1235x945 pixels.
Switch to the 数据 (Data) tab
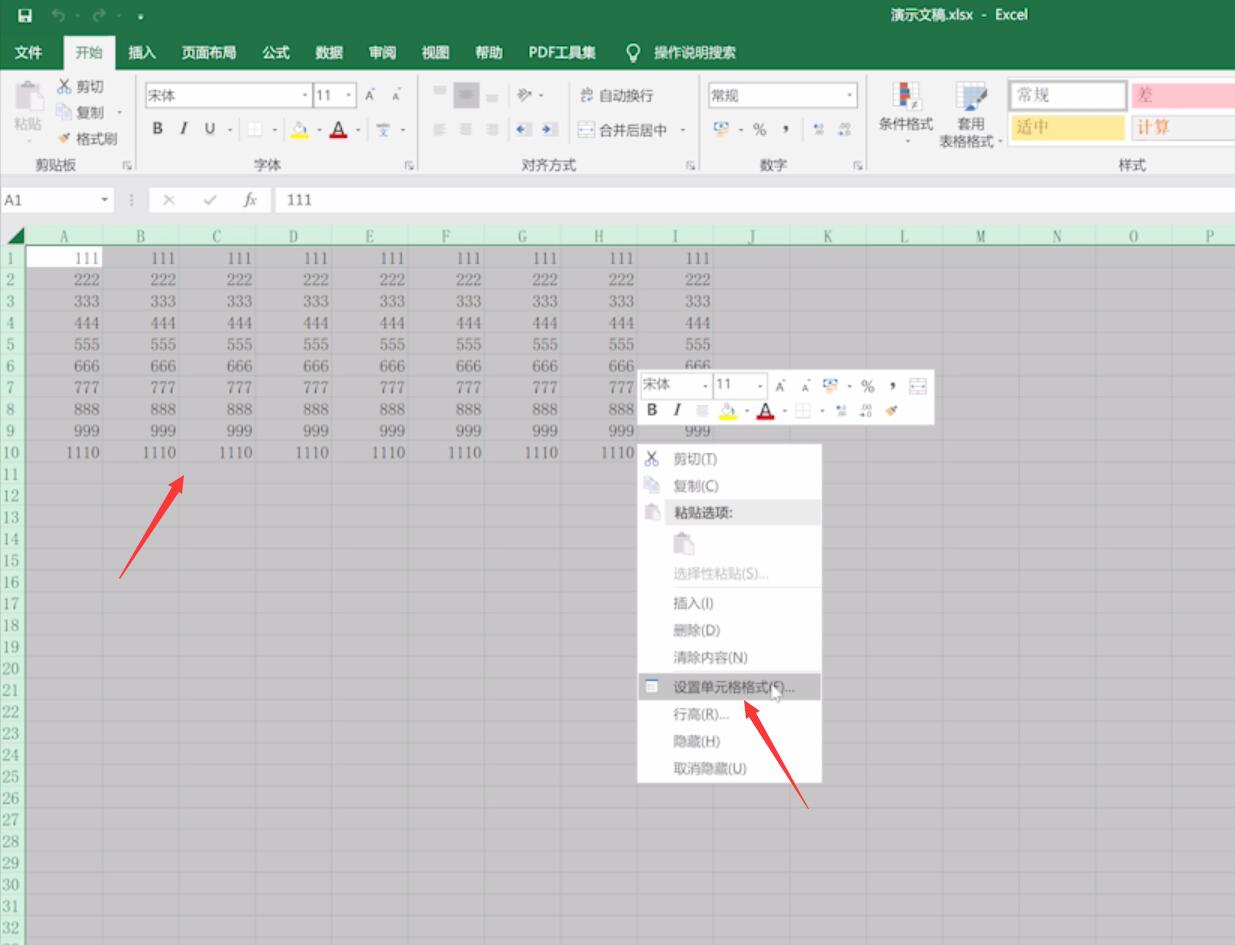[329, 53]
